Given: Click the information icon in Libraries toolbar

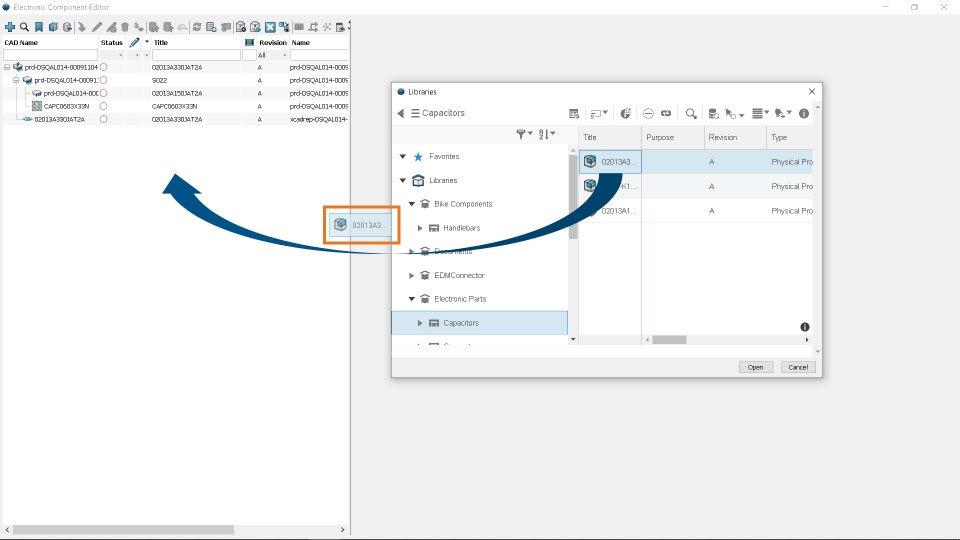Looking at the screenshot, I should [x=804, y=113].
